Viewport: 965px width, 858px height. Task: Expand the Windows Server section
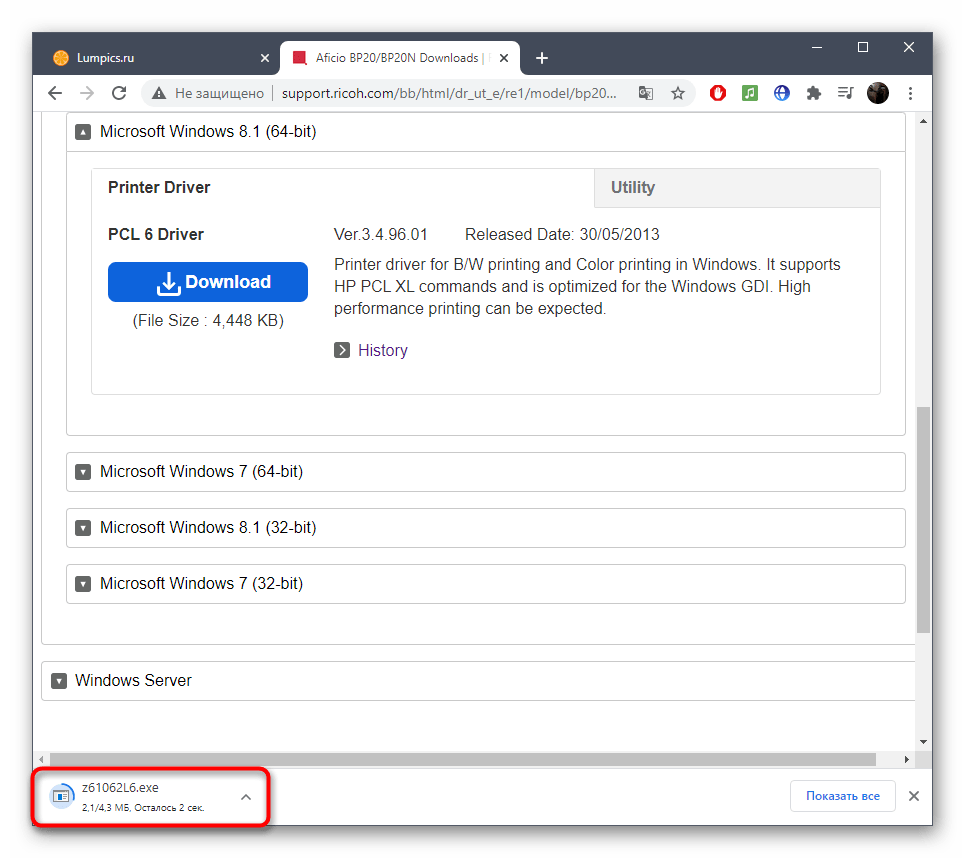478,681
